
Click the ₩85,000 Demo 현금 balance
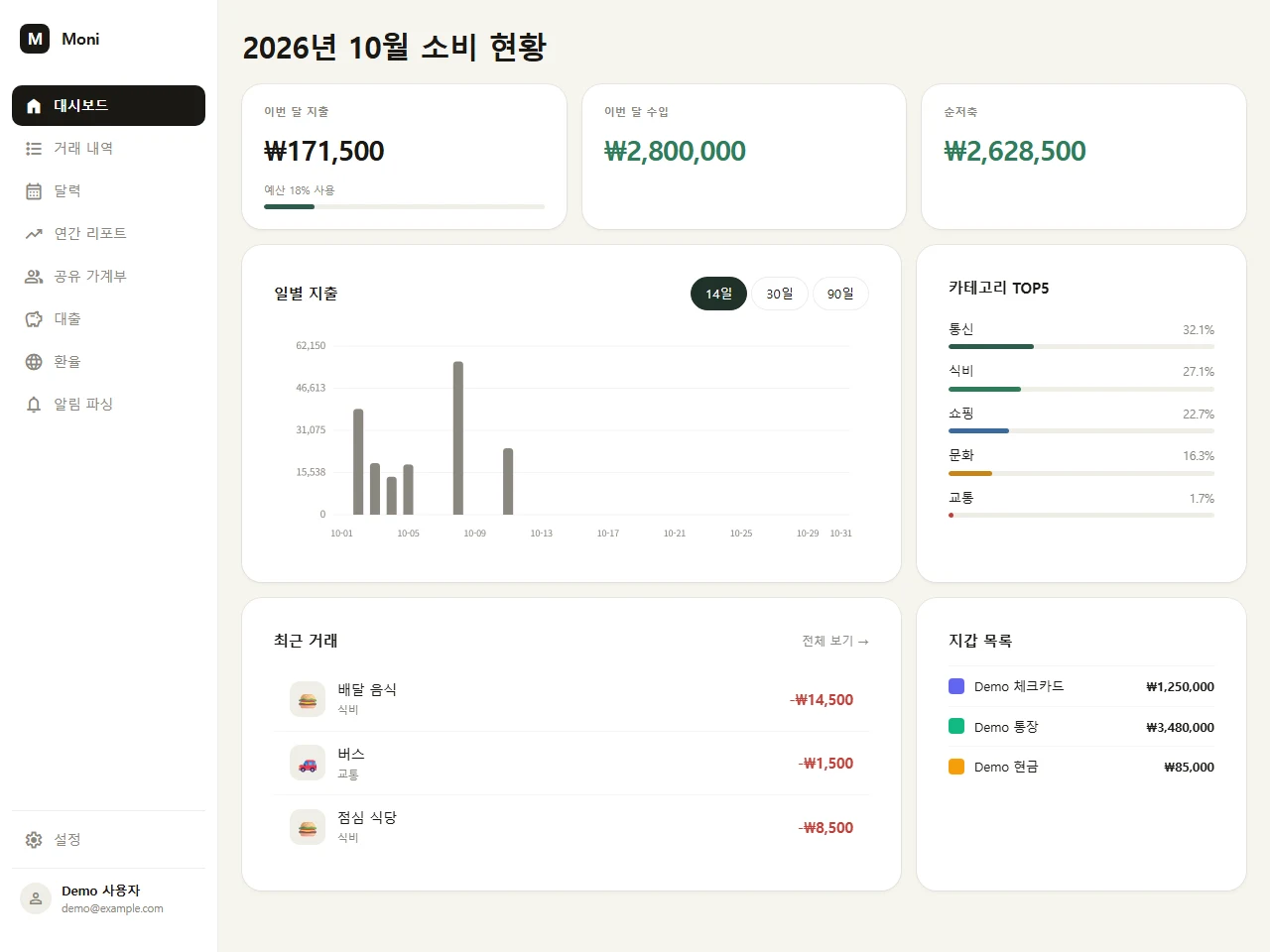(x=1189, y=767)
